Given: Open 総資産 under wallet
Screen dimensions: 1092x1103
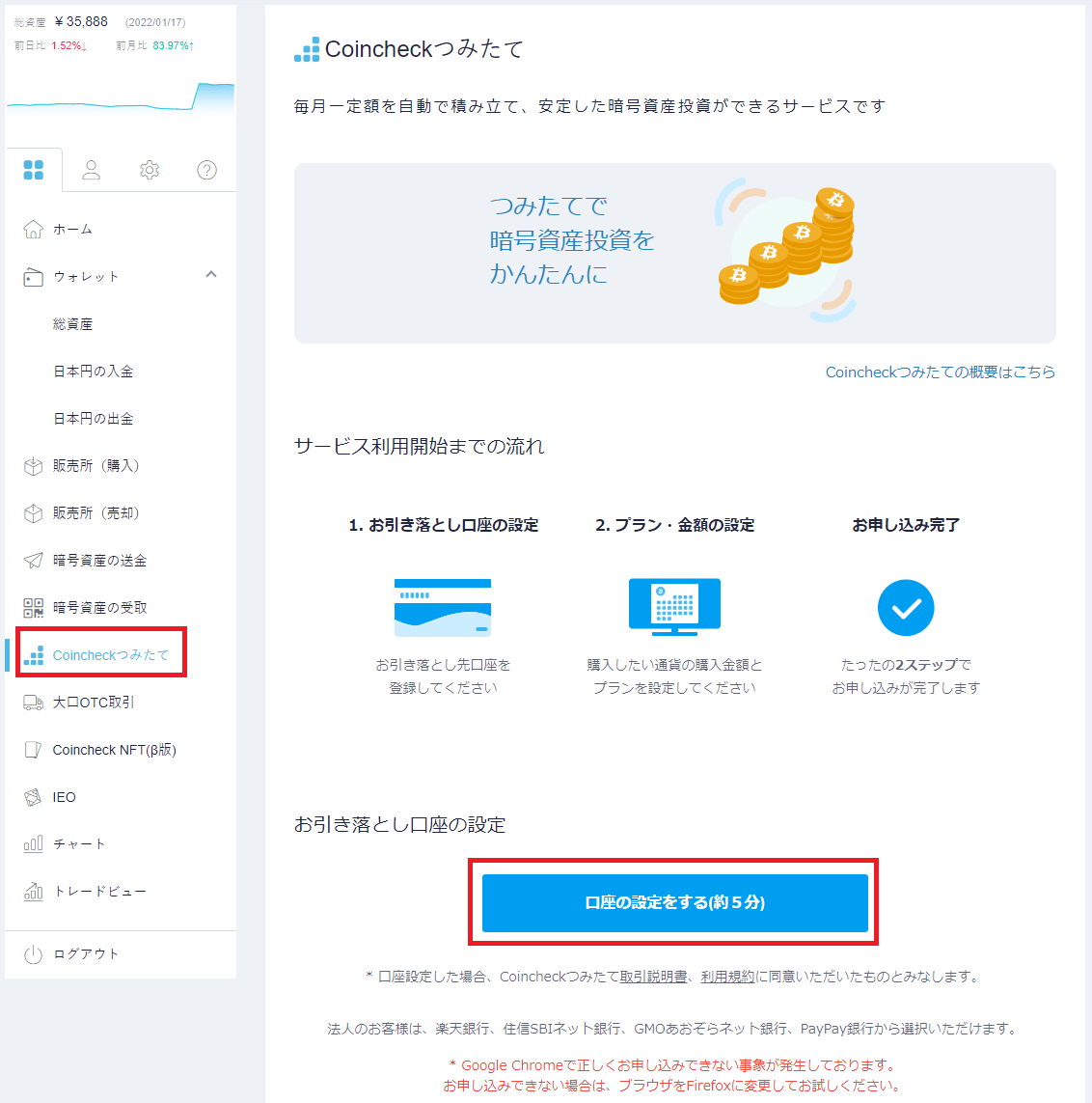Looking at the screenshot, I should [x=72, y=324].
